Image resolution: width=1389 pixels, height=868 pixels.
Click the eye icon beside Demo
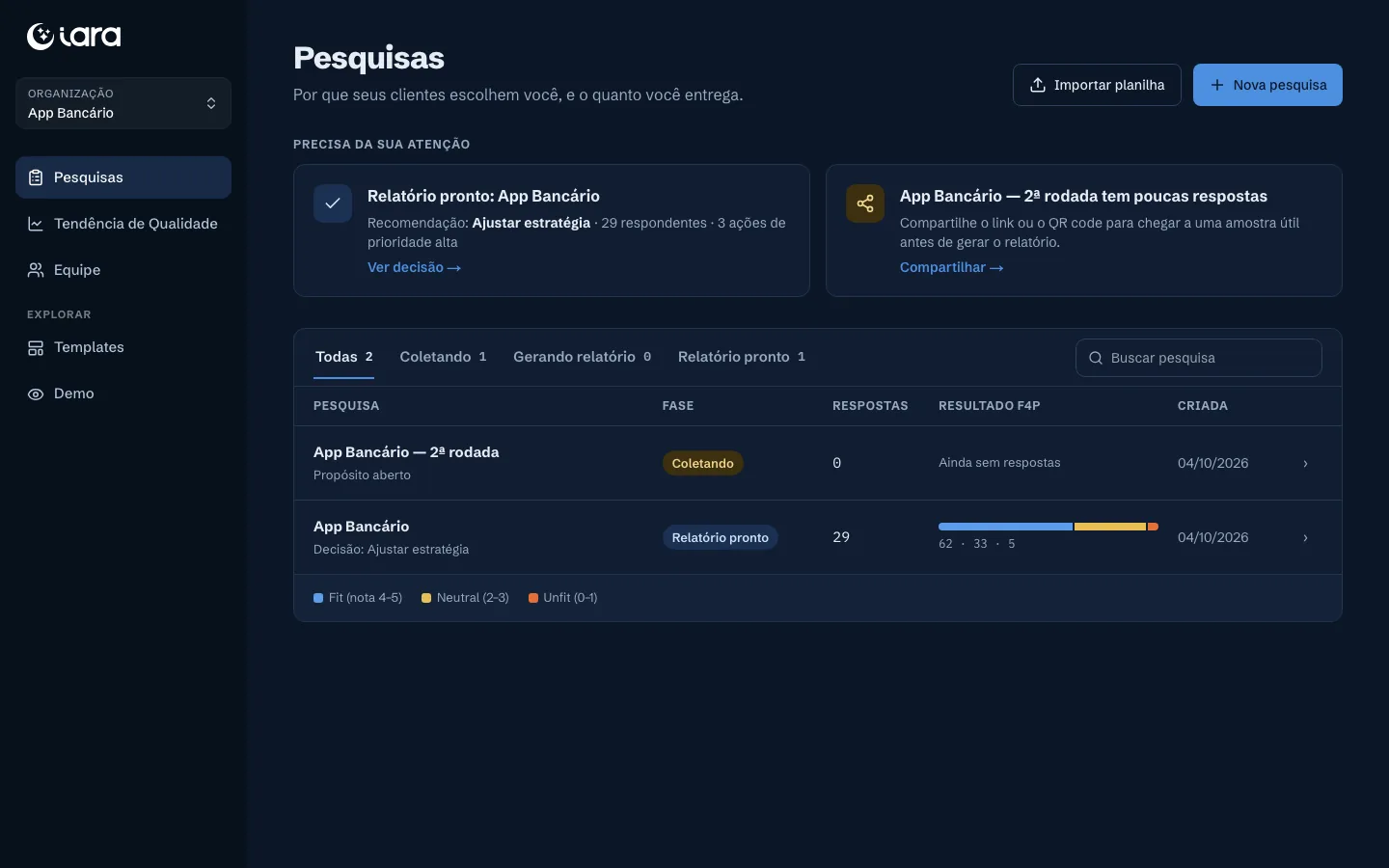36,393
